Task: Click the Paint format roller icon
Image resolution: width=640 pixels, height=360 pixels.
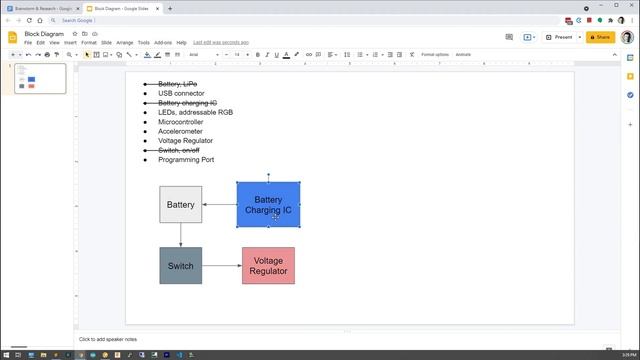Action: click(57, 55)
